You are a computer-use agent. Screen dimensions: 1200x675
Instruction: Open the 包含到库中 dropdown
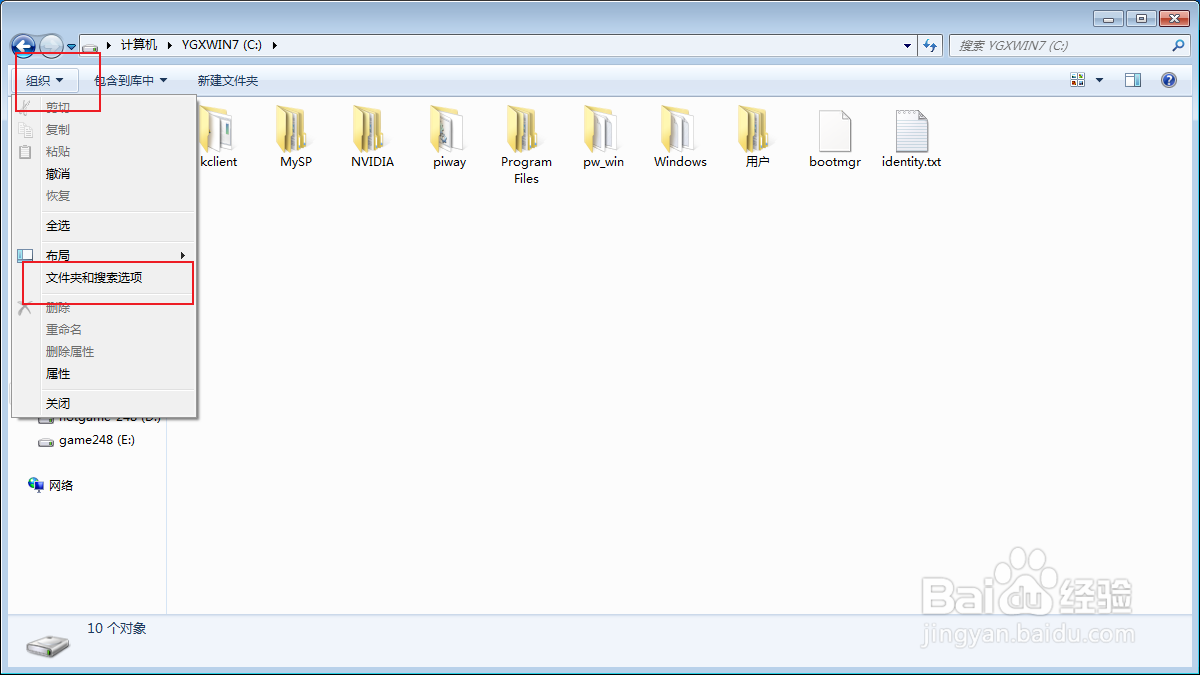point(131,80)
